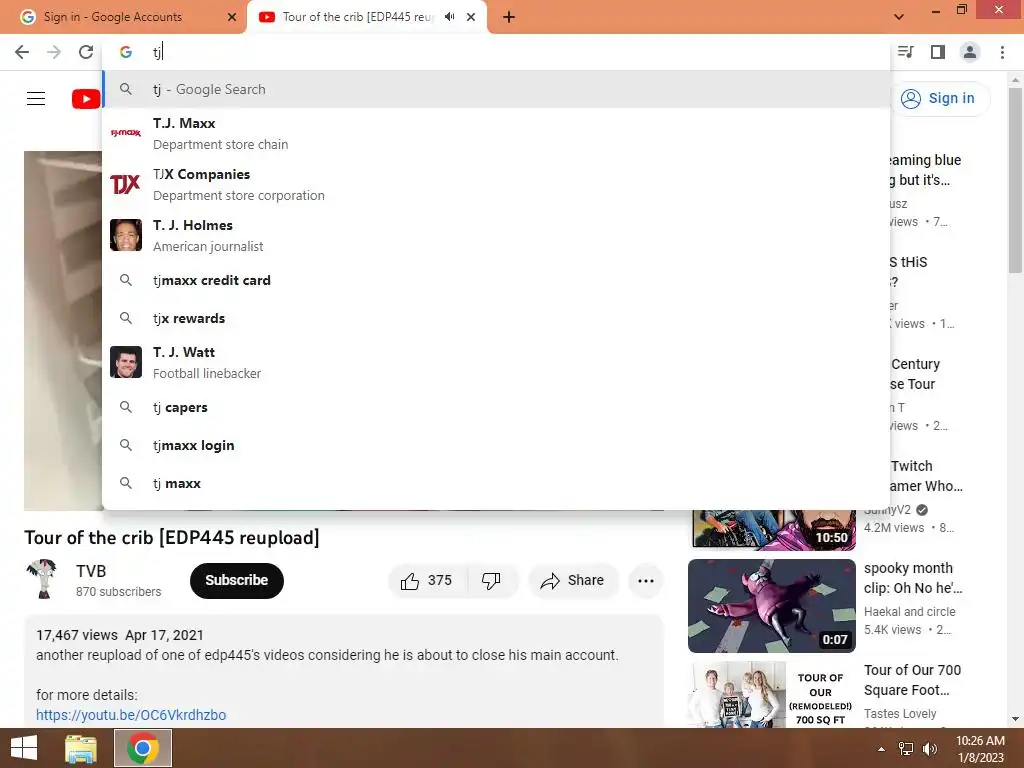Open network icon in system tray
The width and height of the screenshot is (1024, 768).
pos(906,749)
